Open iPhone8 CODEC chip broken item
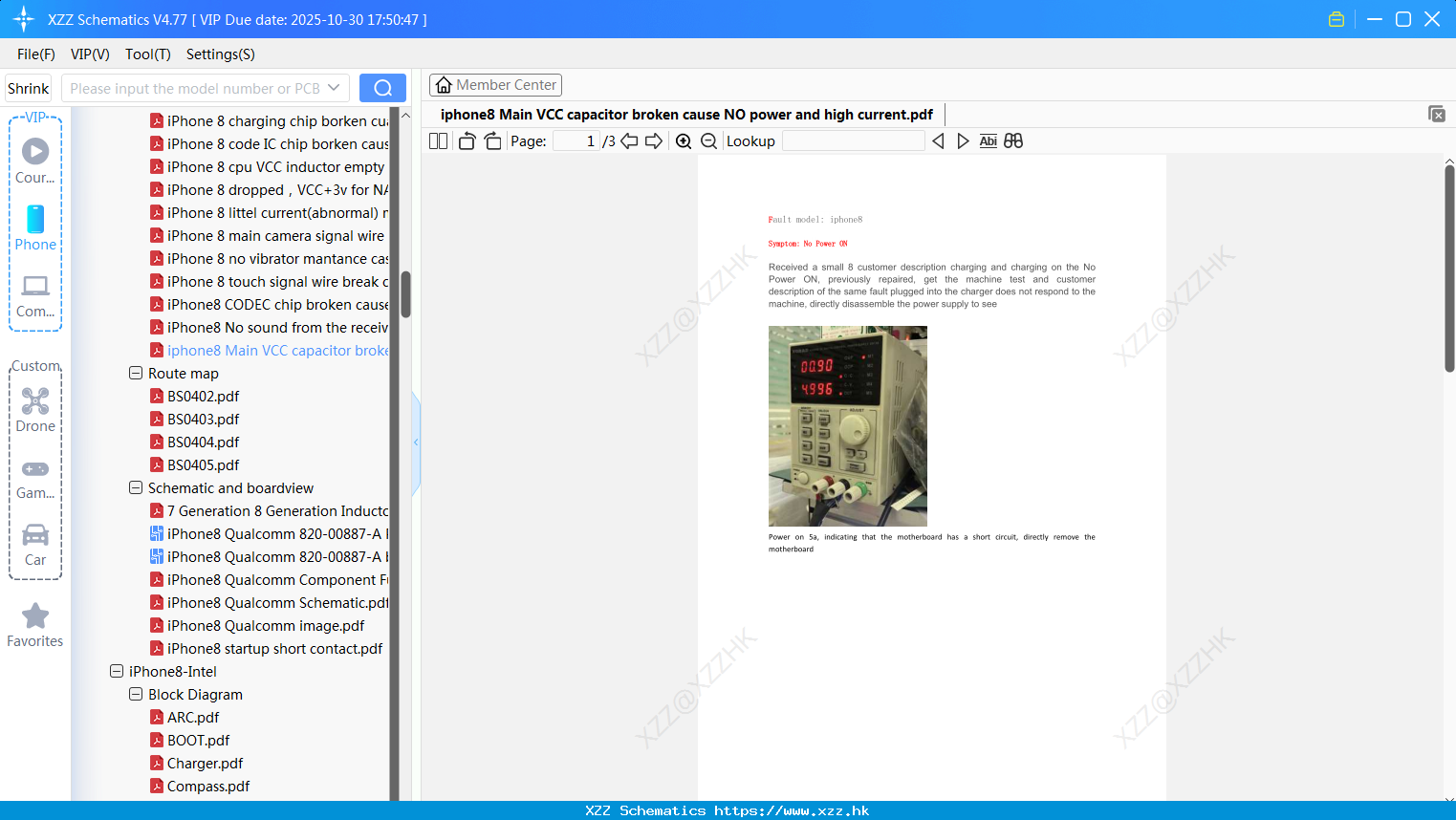This screenshot has width=1456, height=820. (x=270, y=304)
